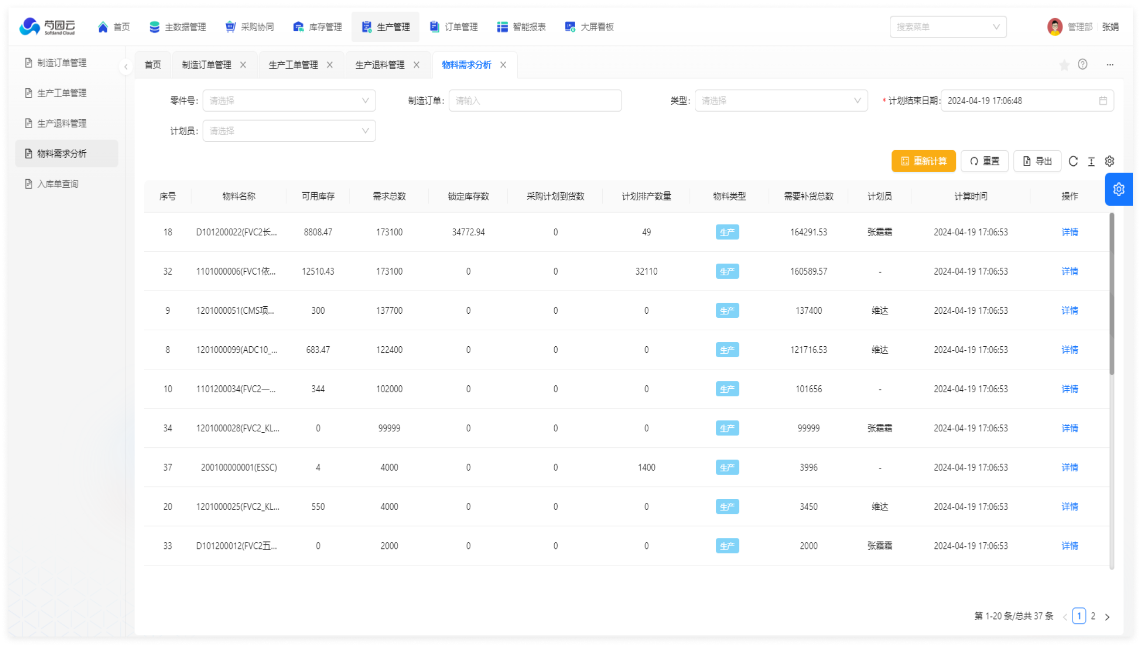
Task: Expand the 零件号 dropdown
Action: (x=289, y=101)
